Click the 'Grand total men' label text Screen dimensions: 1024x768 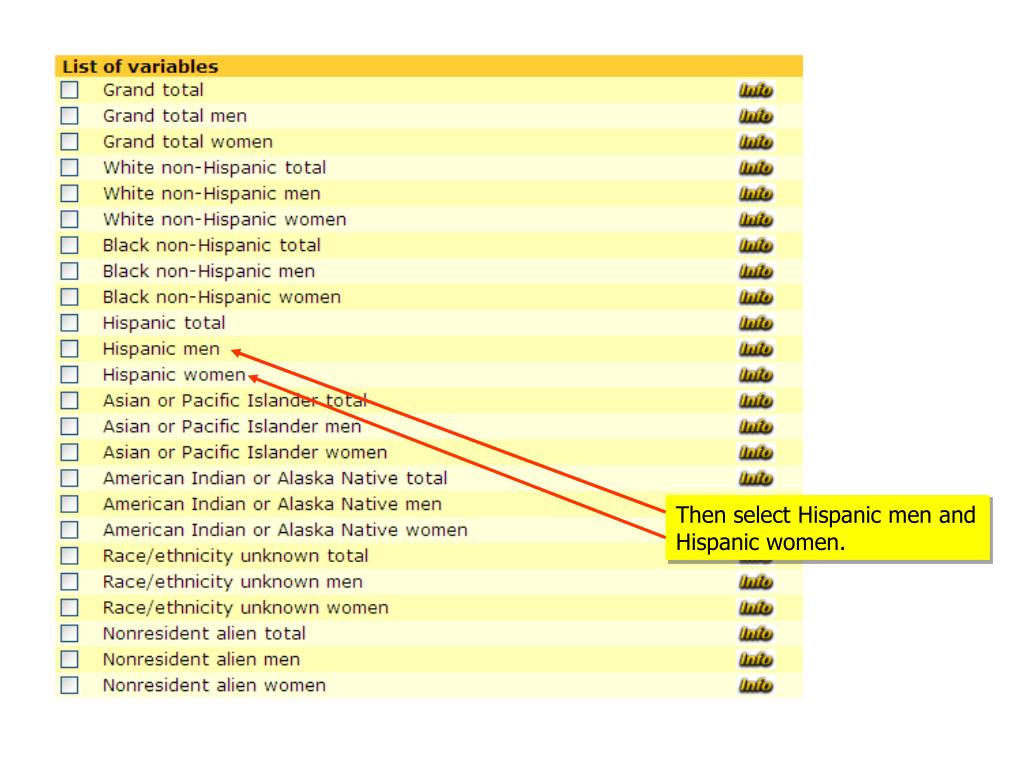click(x=174, y=116)
